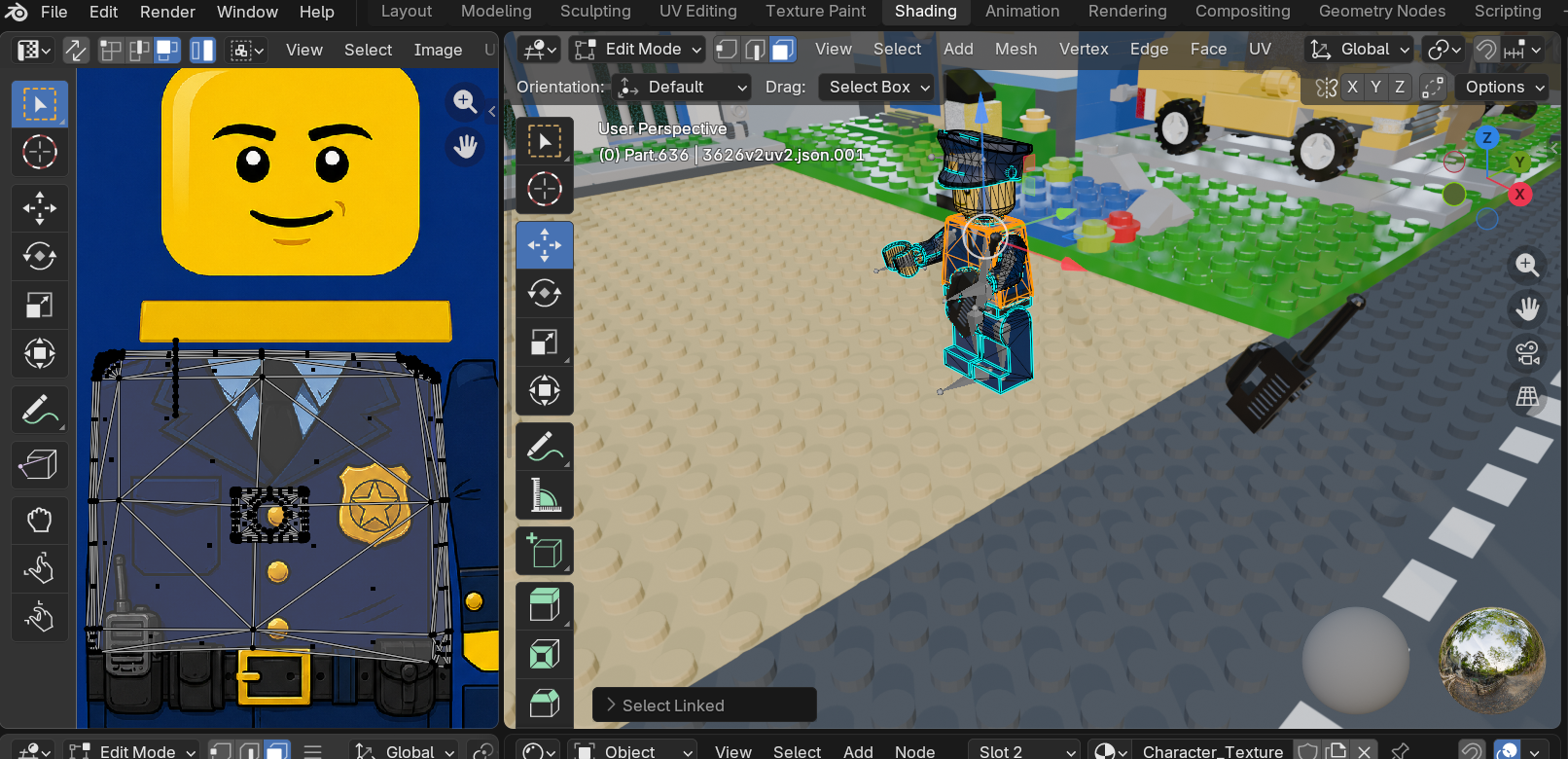Image resolution: width=1568 pixels, height=759 pixels.
Task: Select the Transform tool in 3D viewport toolbar
Action: pos(545,390)
